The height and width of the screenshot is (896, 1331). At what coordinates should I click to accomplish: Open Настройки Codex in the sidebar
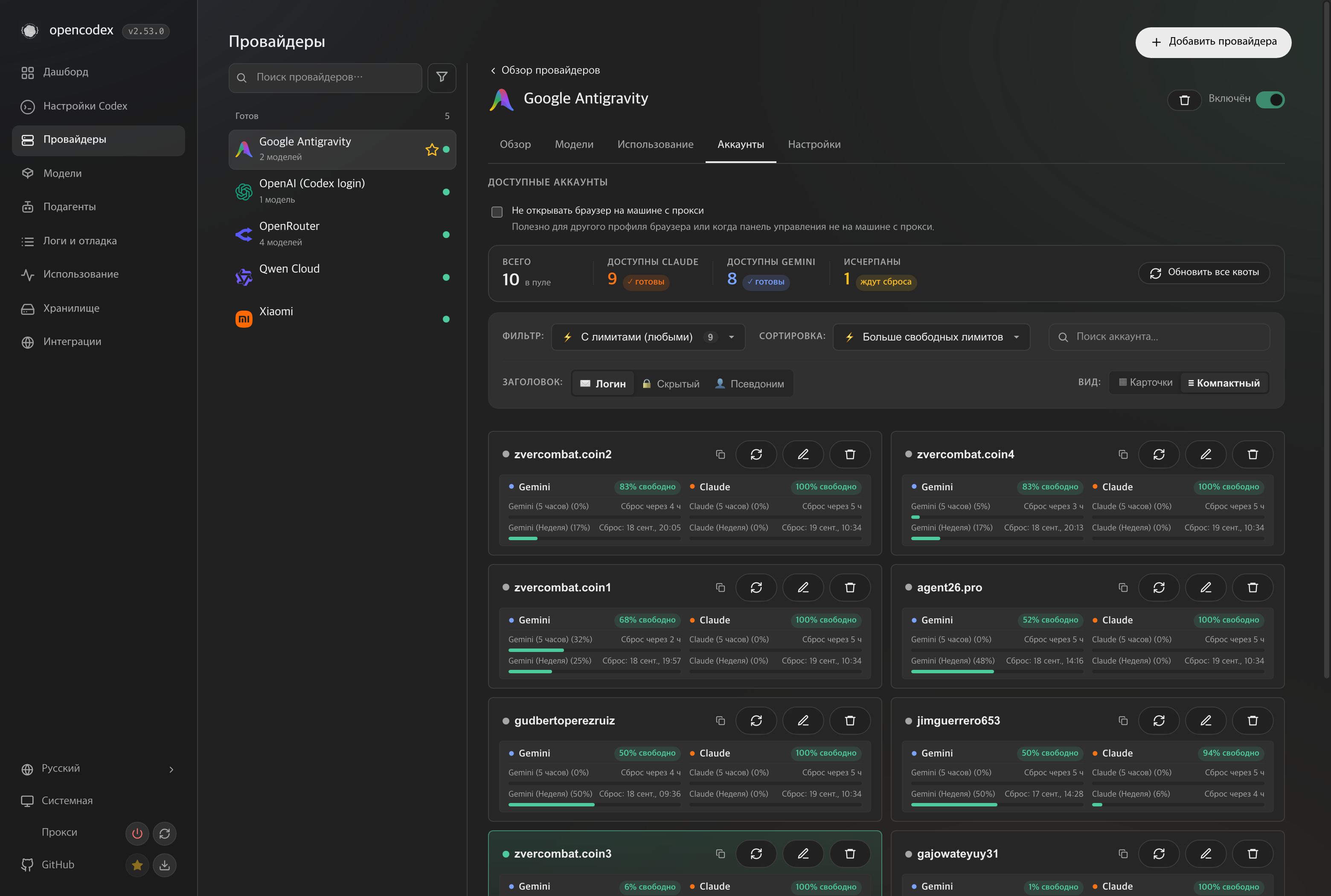(x=98, y=106)
